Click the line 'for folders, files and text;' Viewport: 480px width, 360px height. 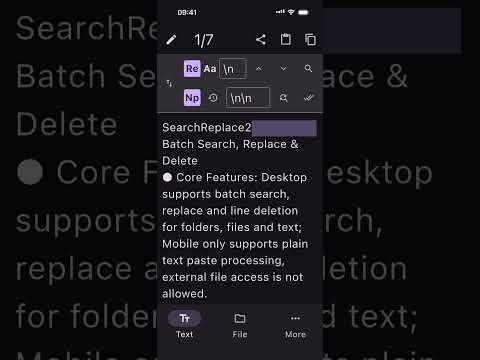coord(232,227)
